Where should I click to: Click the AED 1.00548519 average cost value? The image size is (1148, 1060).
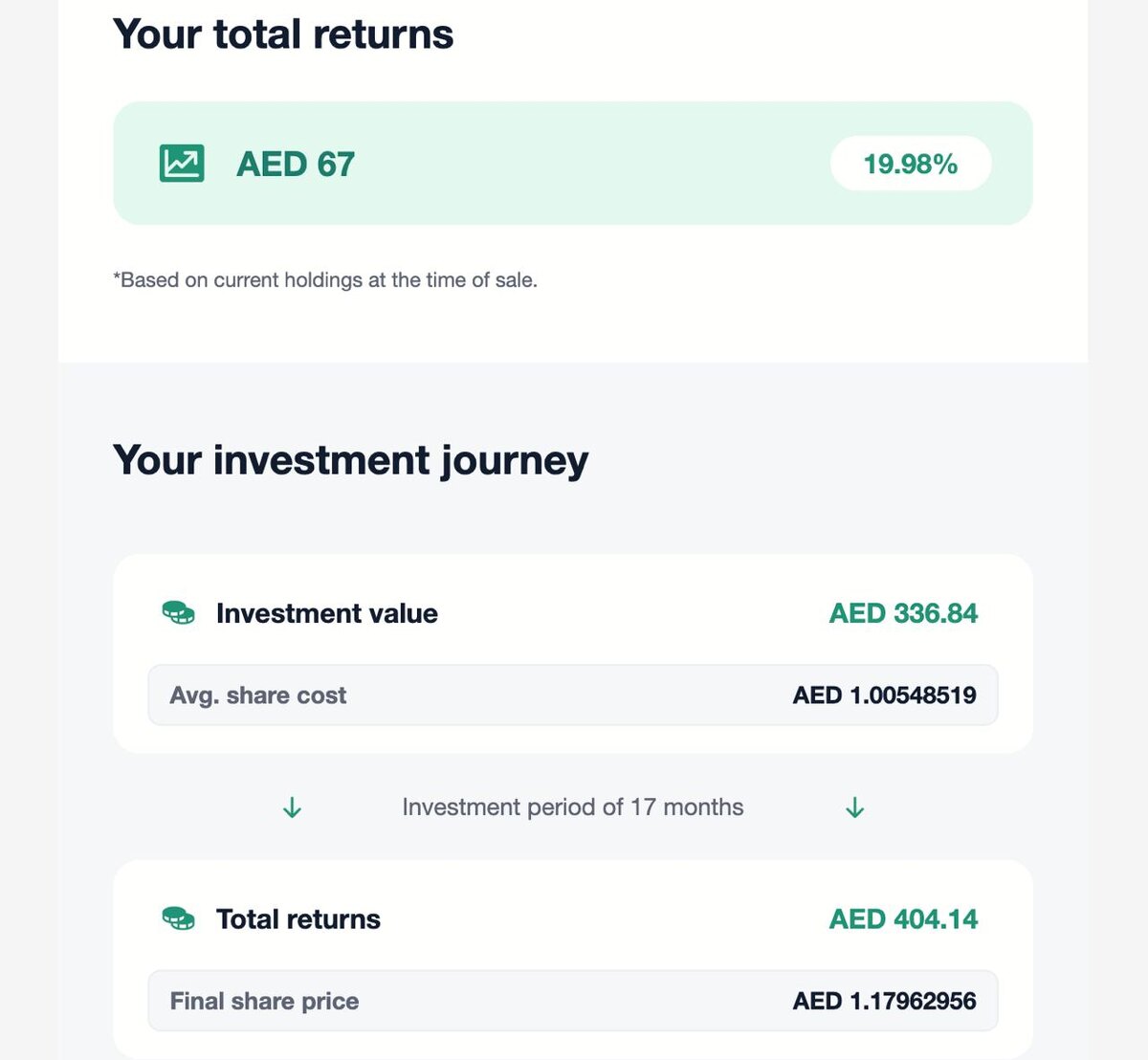click(884, 696)
